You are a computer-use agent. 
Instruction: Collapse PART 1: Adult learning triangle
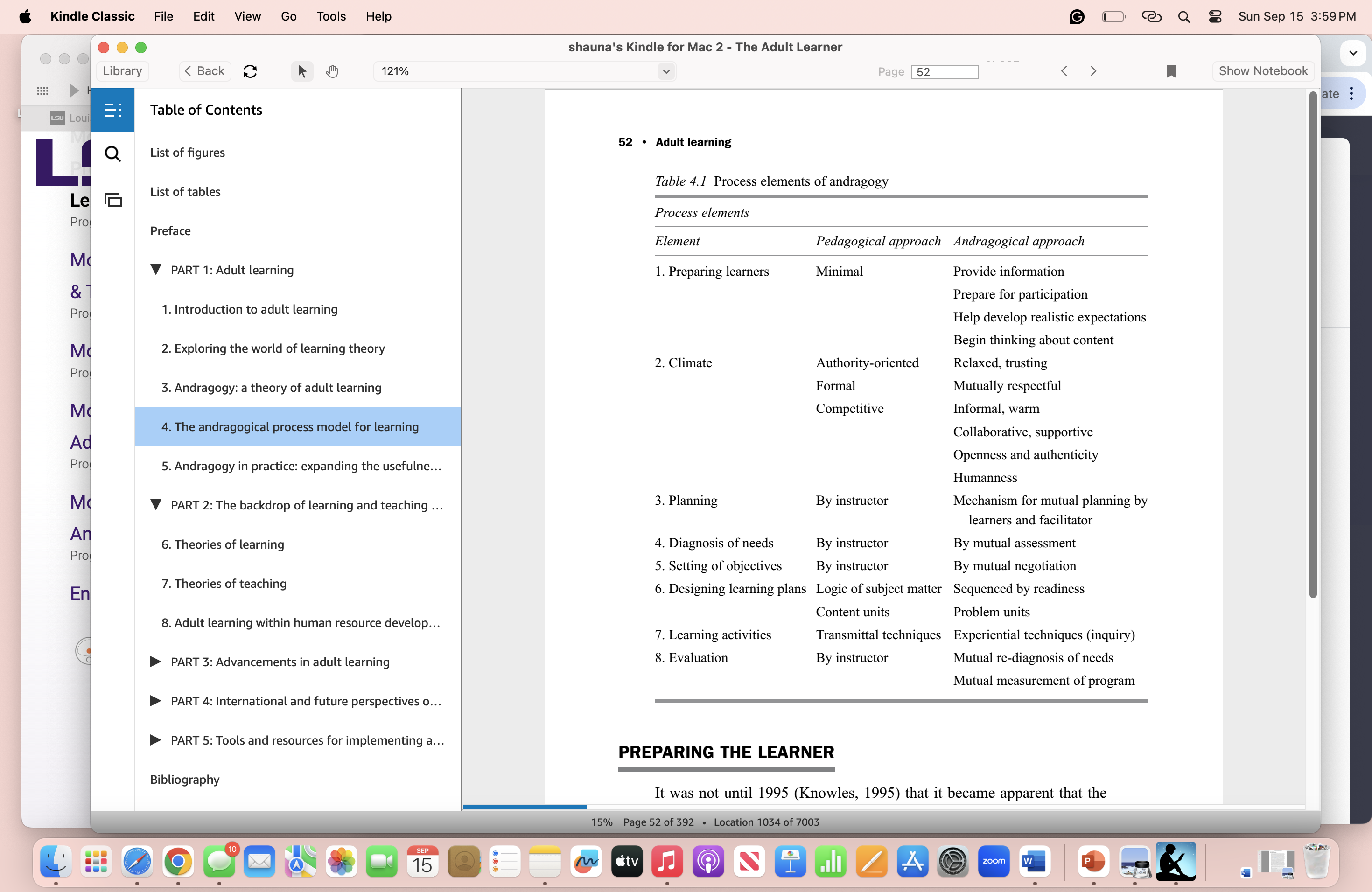156,269
